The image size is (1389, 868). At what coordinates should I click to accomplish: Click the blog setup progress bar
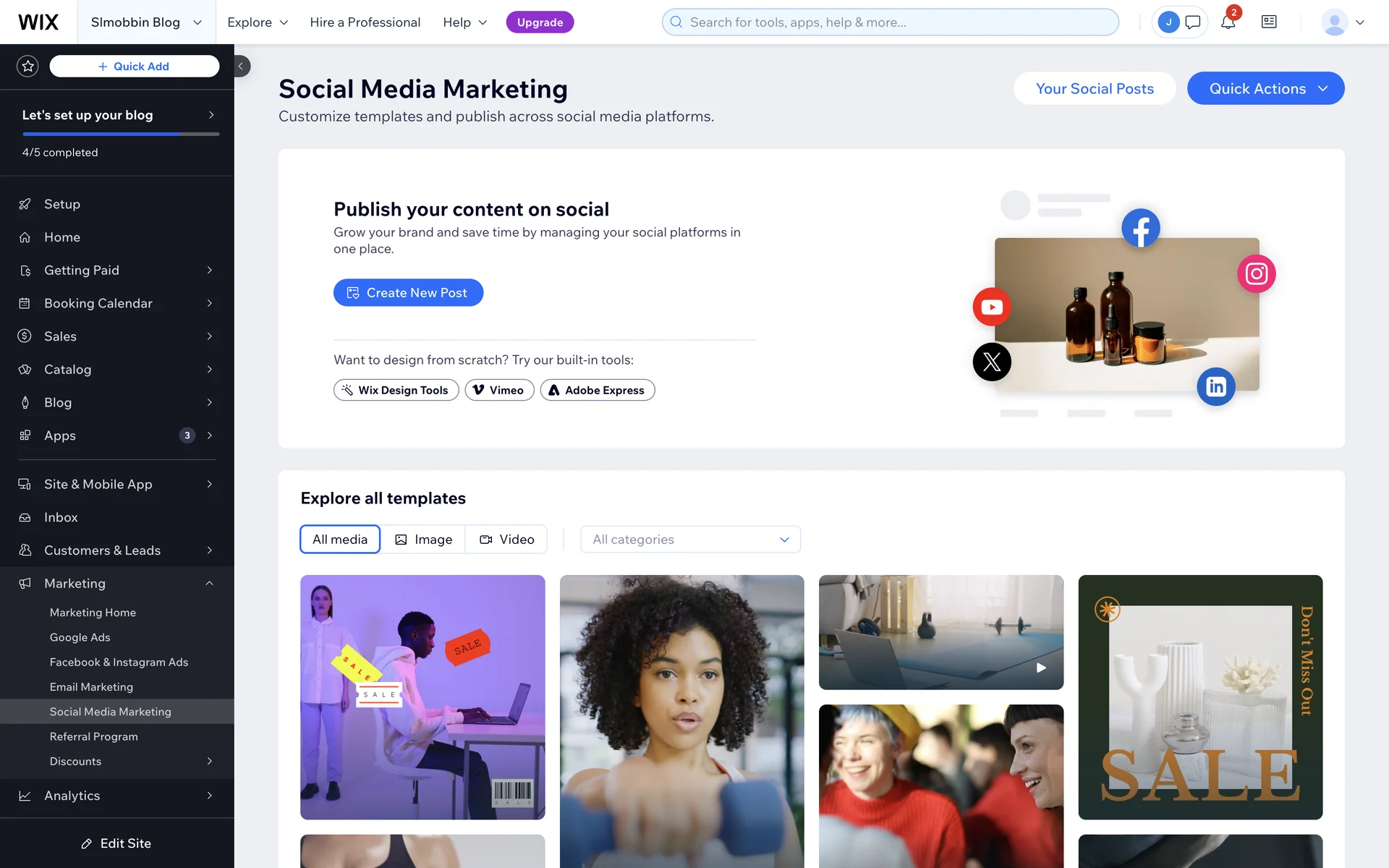(x=121, y=134)
